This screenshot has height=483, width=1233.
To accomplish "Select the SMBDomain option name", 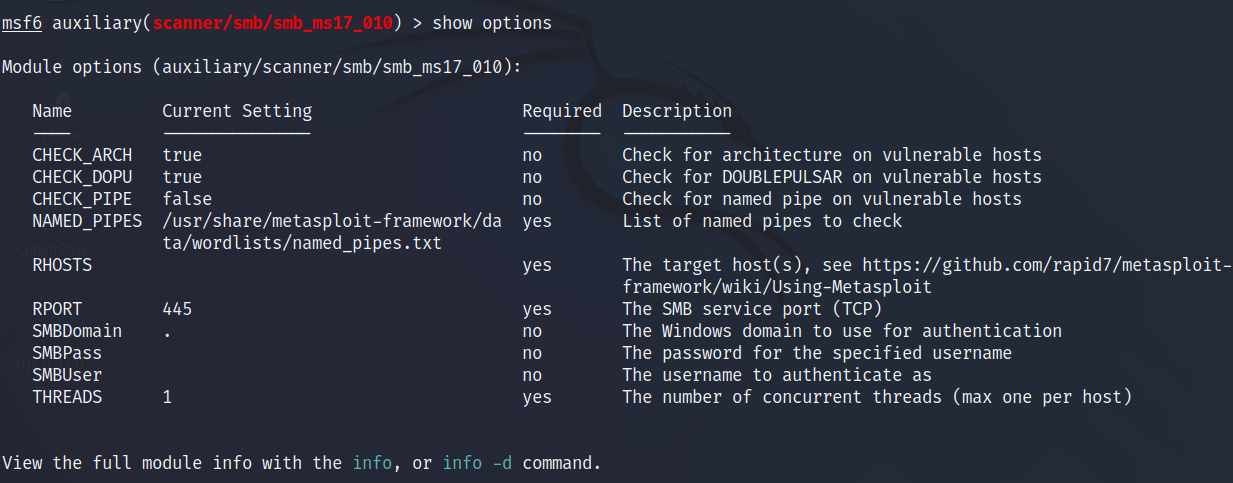I will pyautogui.click(x=77, y=331).
